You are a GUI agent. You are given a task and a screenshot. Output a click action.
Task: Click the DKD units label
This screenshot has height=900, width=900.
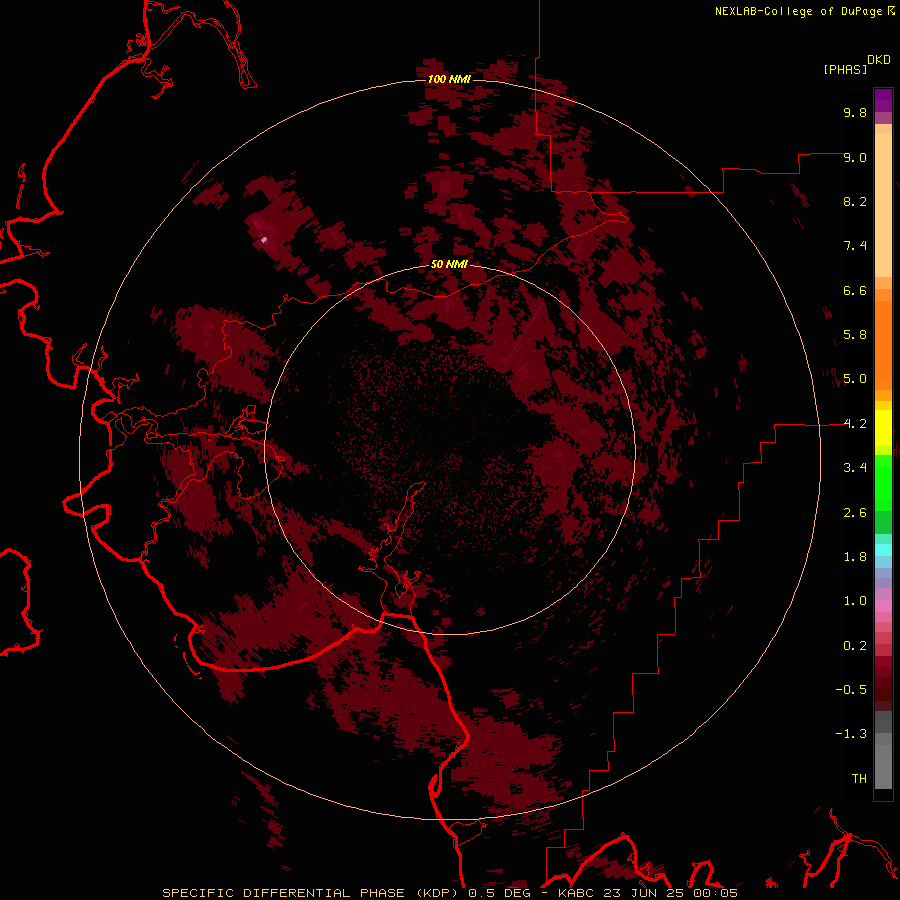pos(879,60)
